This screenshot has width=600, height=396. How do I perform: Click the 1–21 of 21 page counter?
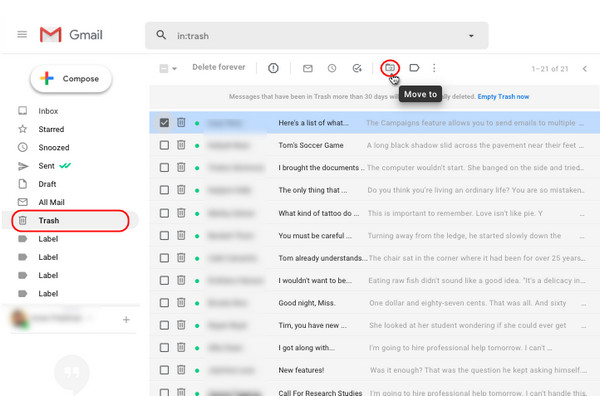[550, 69]
